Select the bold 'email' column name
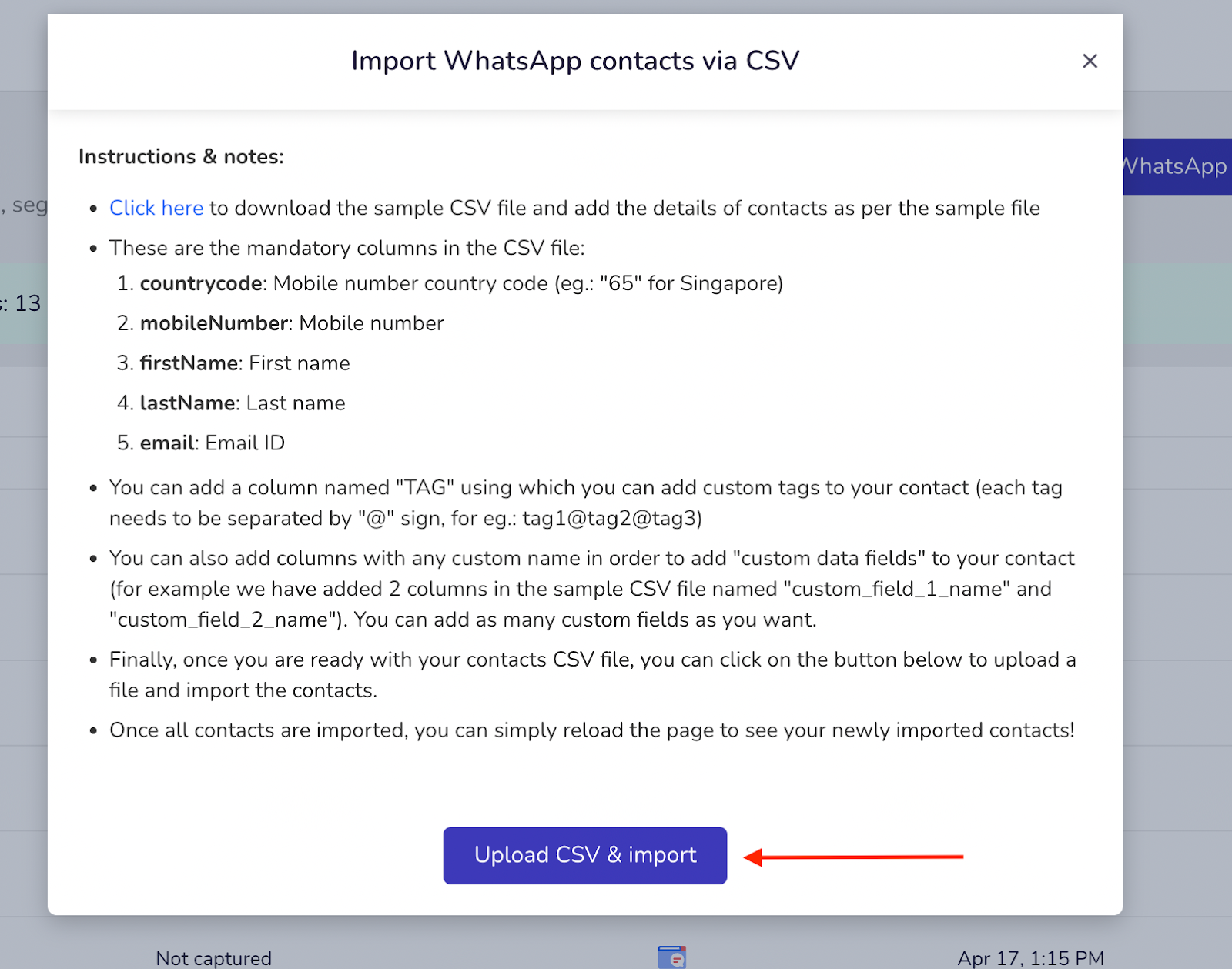Screen dimensions: 1232x969 click(167, 443)
